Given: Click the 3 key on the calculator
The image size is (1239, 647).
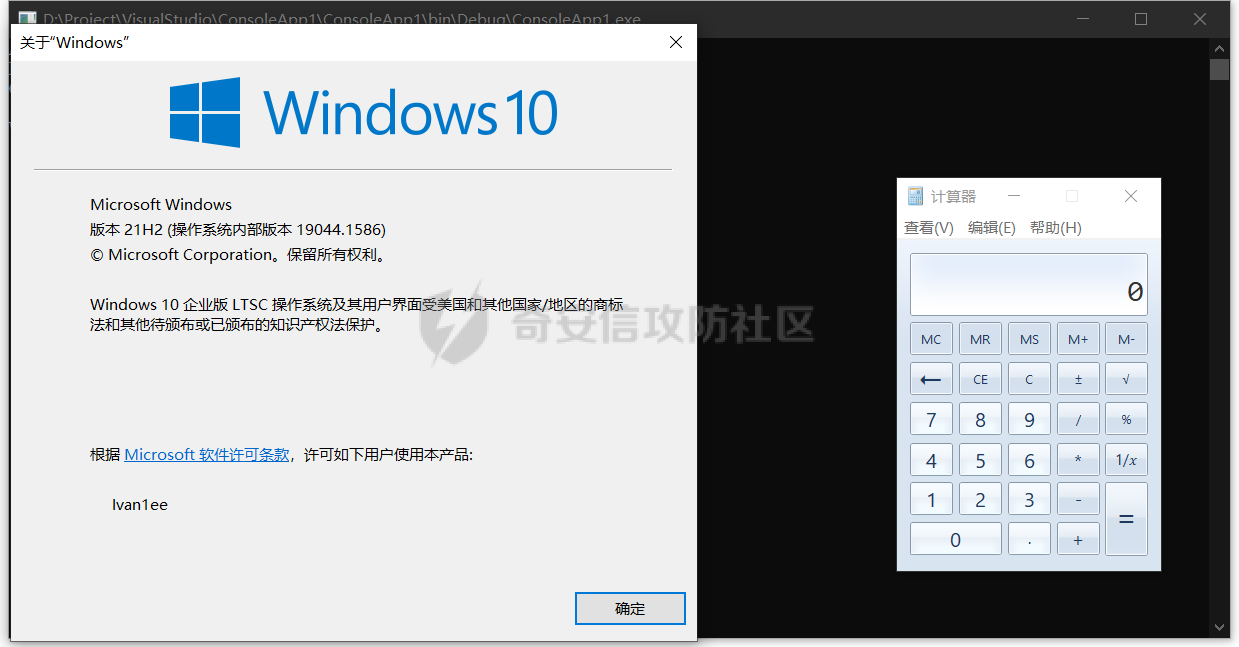Looking at the screenshot, I should 1029,499.
